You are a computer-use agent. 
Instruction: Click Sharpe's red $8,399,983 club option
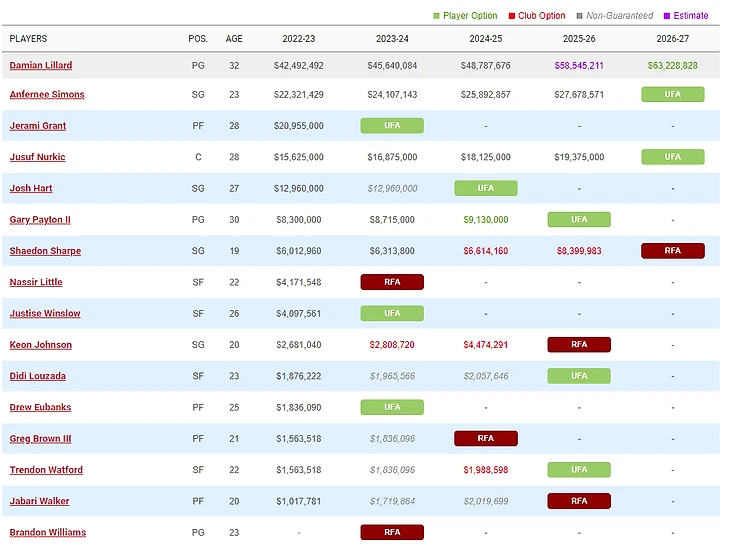[x=579, y=251]
